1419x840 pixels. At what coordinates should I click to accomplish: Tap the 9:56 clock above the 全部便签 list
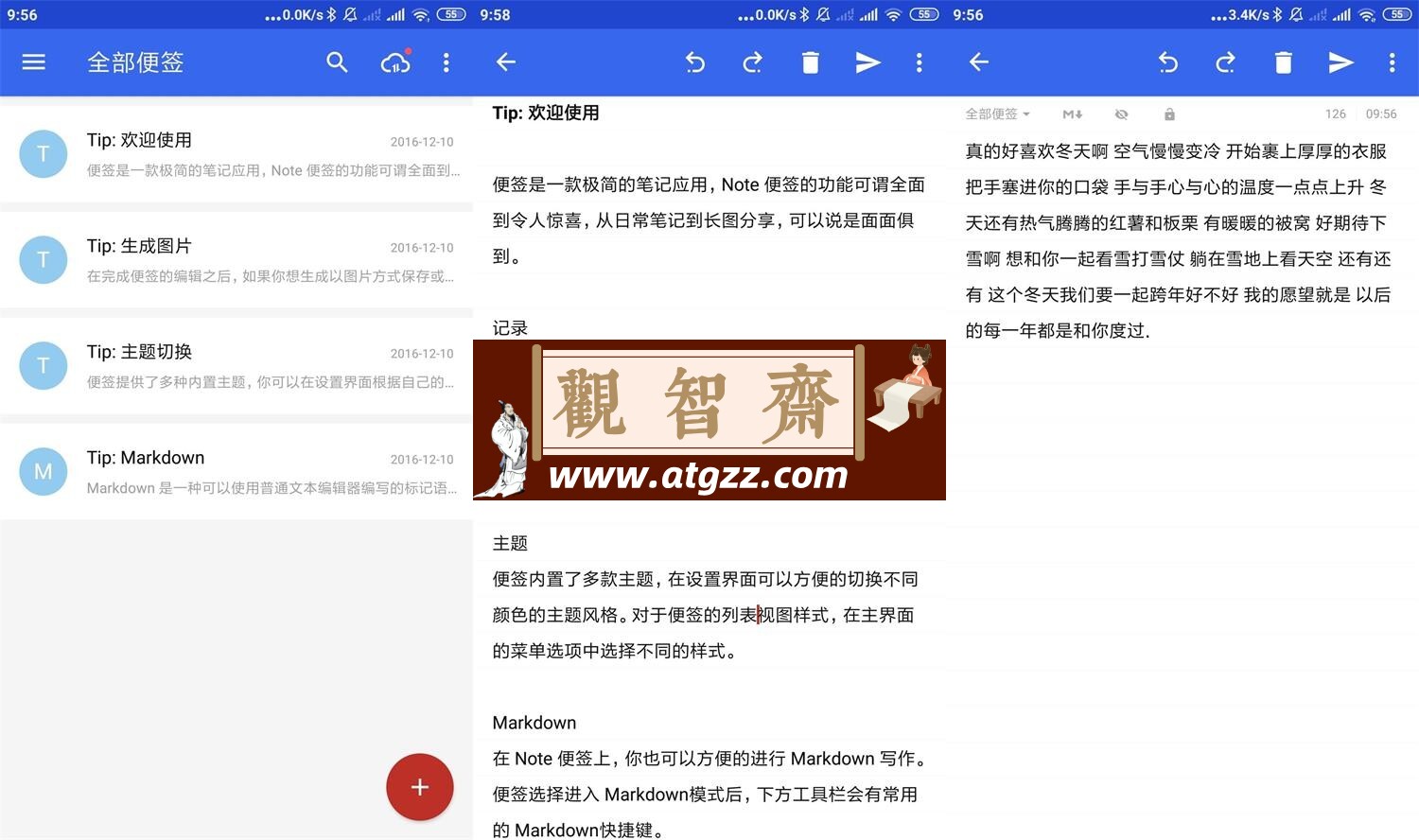coord(23,14)
